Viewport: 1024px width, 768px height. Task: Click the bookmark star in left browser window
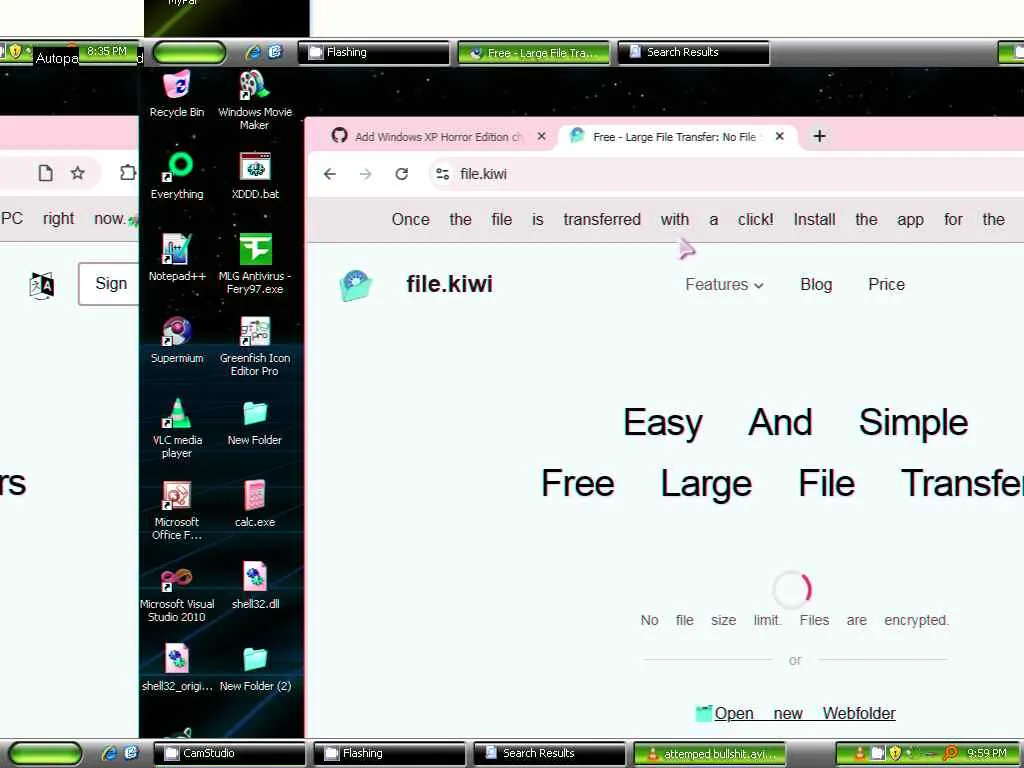[78, 173]
